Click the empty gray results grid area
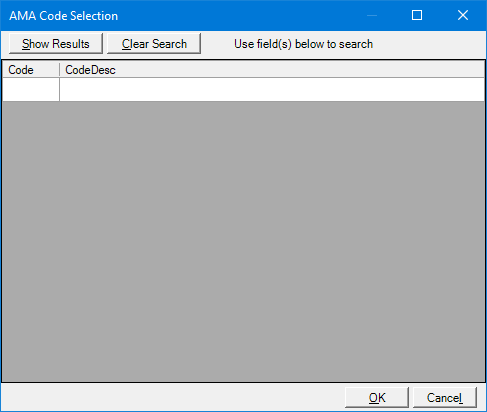Screen dimensions: 487x412 point(243,241)
